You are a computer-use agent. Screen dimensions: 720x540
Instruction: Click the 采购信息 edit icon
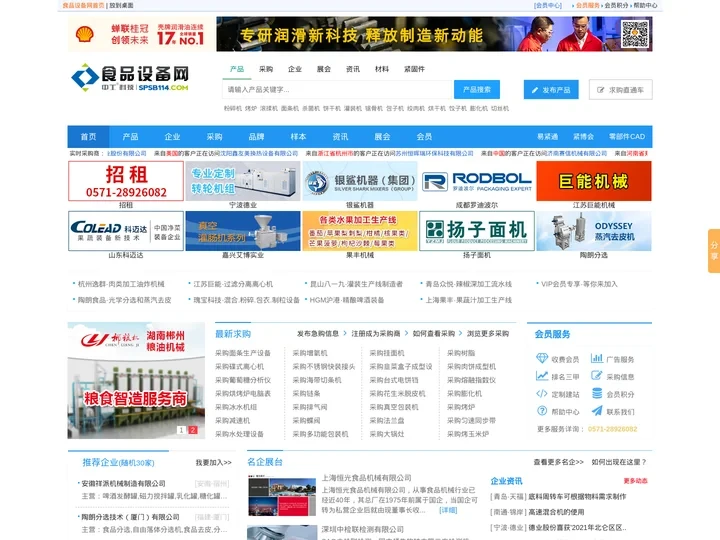pos(596,376)
